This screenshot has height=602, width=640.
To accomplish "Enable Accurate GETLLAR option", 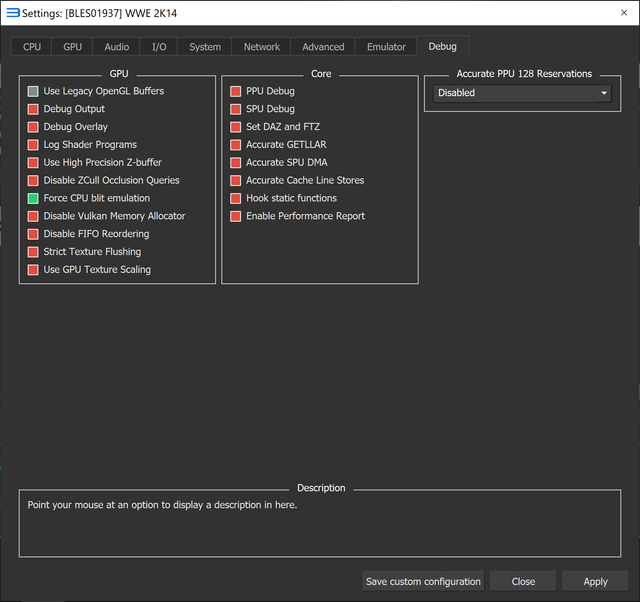I will pyautogui.click(x=236, y=145).
